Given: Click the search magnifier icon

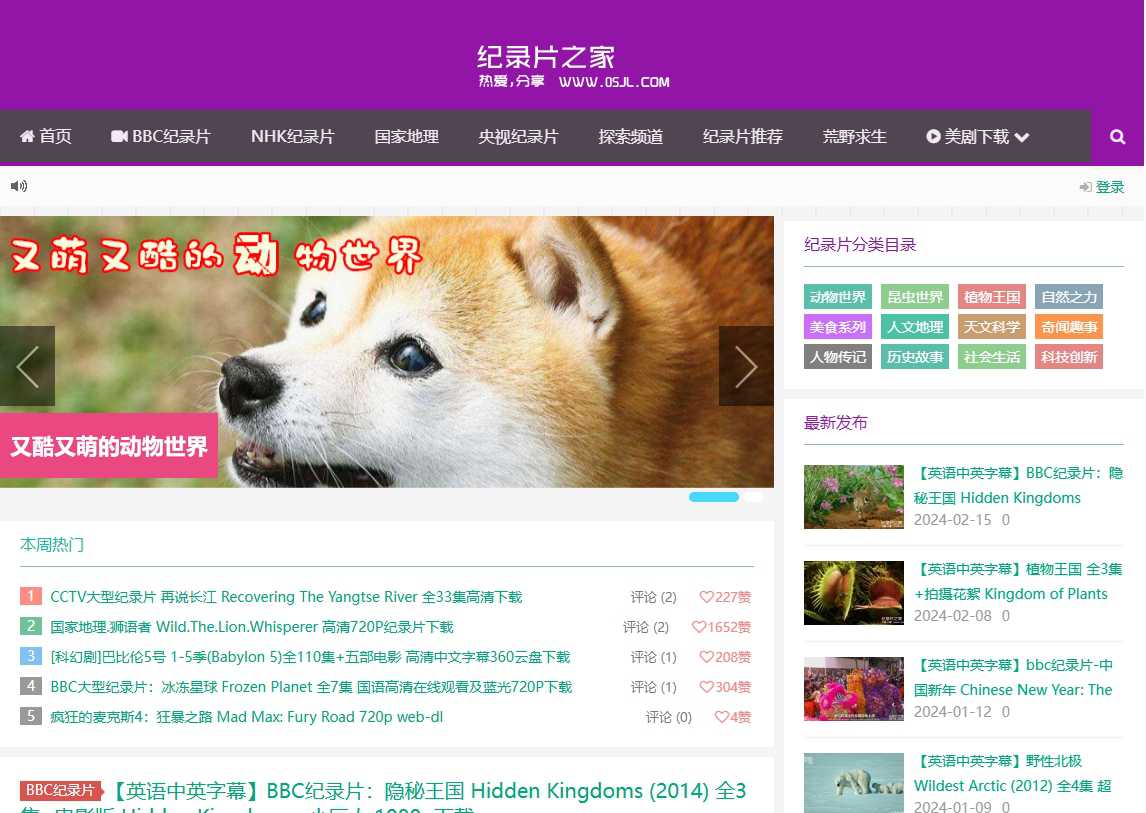Looking at the screenshot, I should click(1118, 137).
